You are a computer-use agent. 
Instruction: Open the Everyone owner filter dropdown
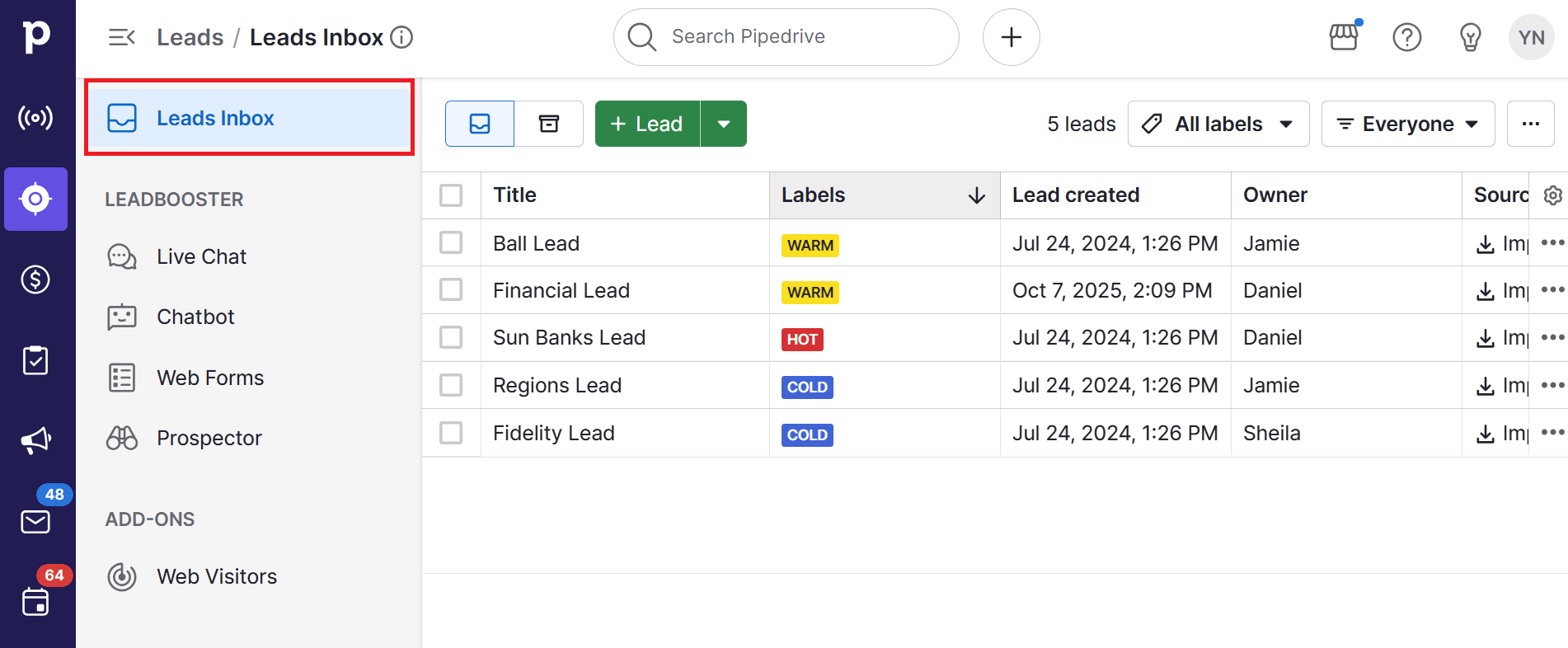click(1408, 124)
